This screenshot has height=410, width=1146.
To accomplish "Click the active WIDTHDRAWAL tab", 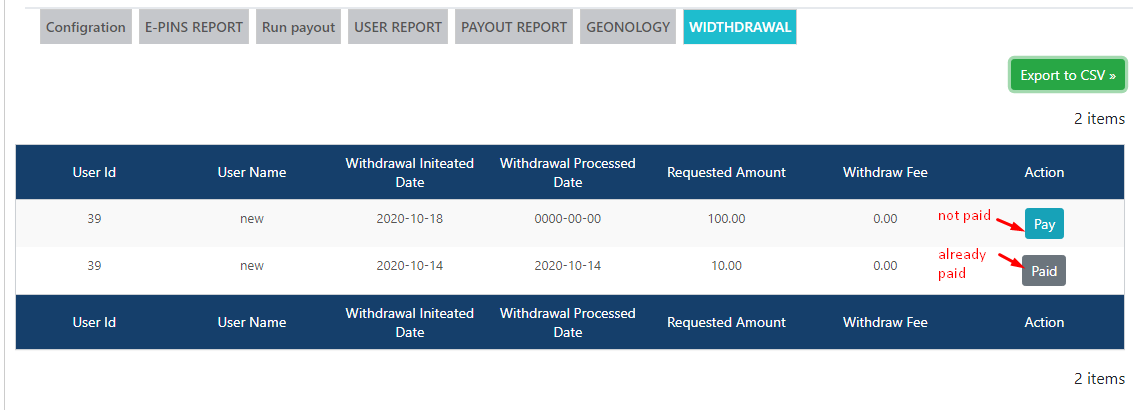I will point(740,27).
